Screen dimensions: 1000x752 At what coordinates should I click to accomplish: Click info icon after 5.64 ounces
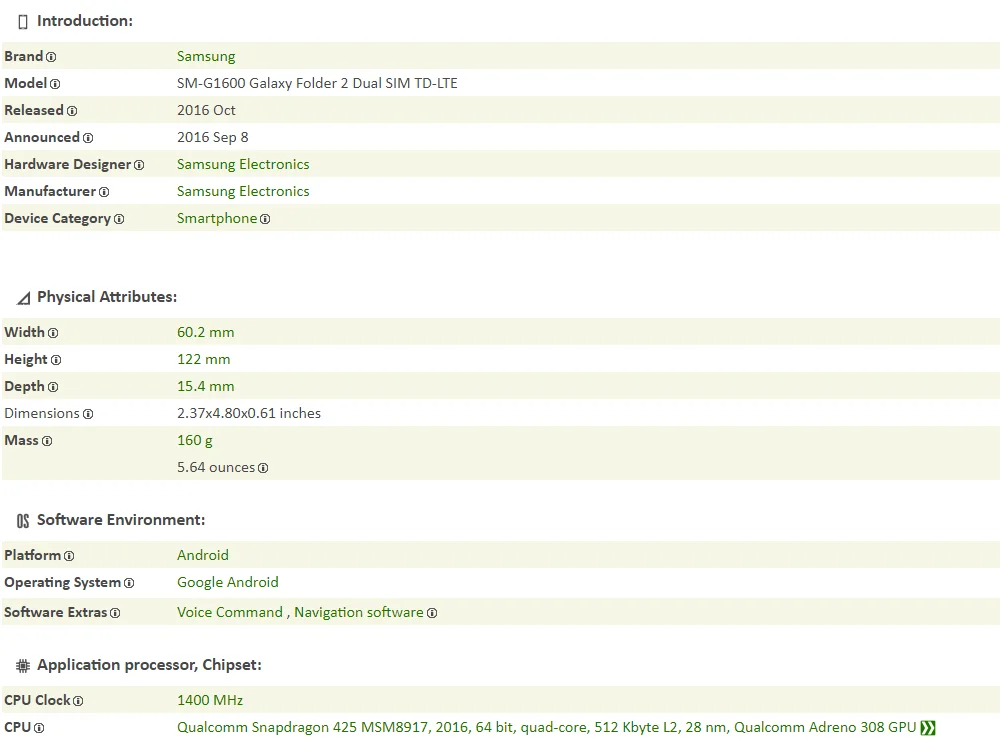point(263,468)
